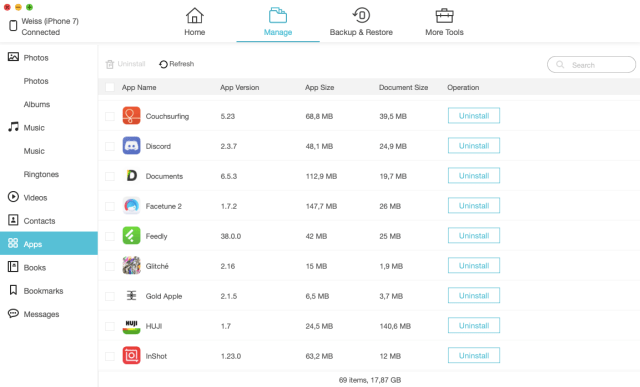
Task: Select the Discord app icon
Action: (x=131, y=146)
